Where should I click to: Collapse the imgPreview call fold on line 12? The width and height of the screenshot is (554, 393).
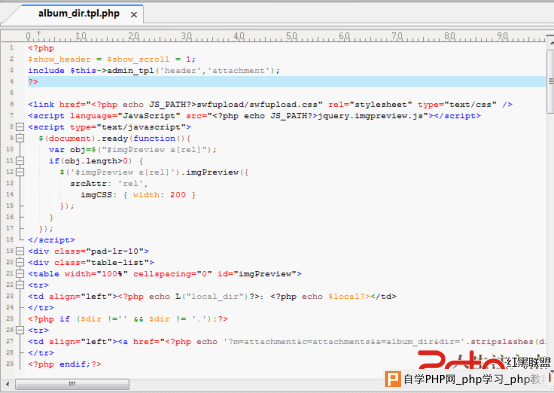click(20, 172)
